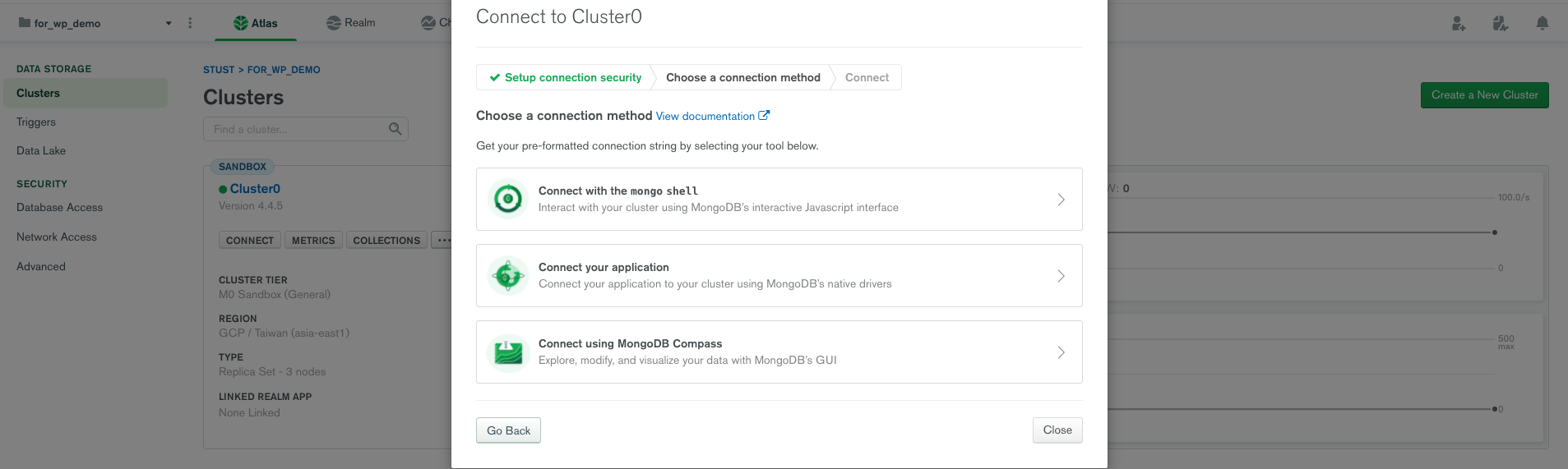Select the Atlas tab
Image resolution: width=1568 pixels, height=469 pixels.
tap(256, 23)
